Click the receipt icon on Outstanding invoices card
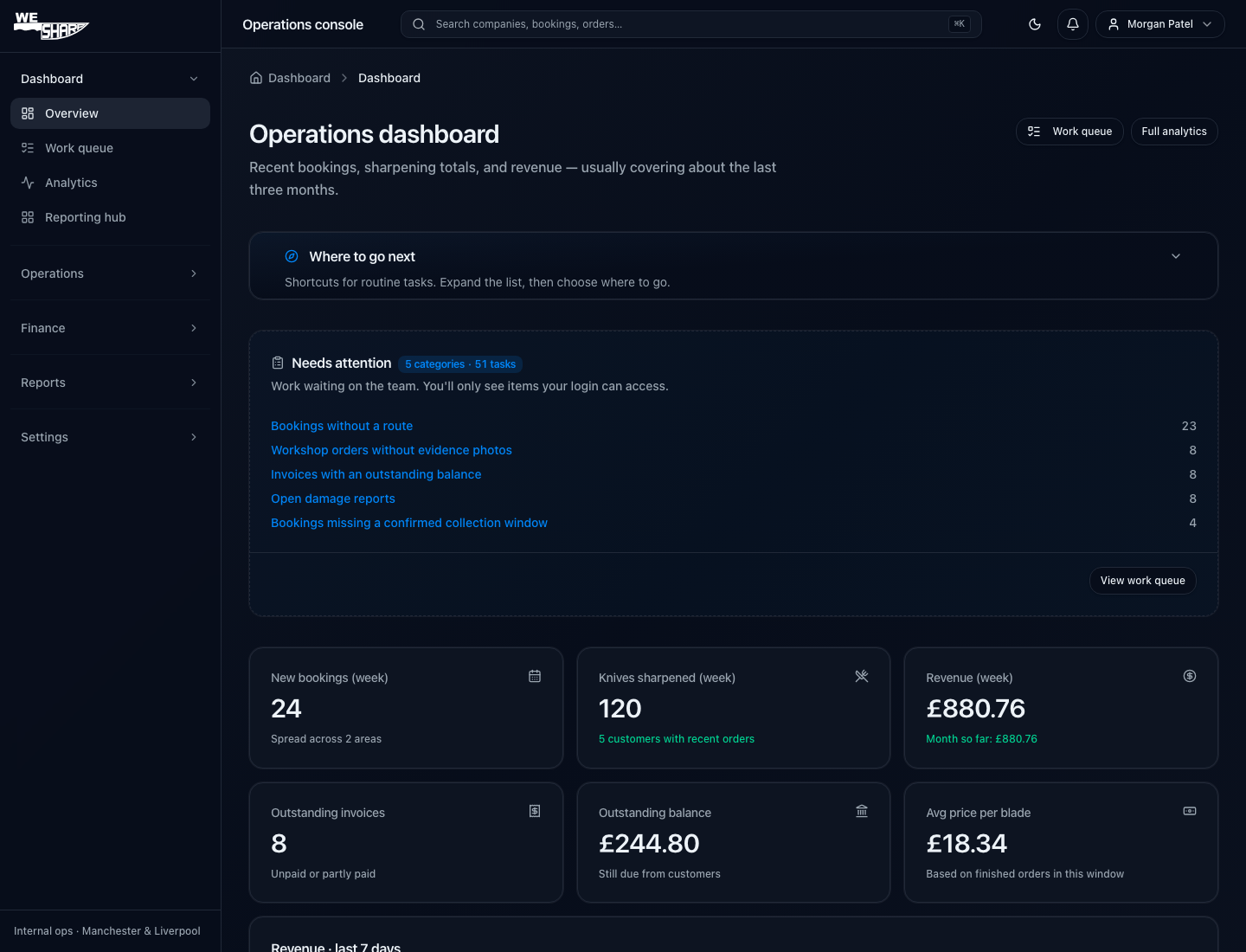The image size is (1246, 952). pos(535,811)
